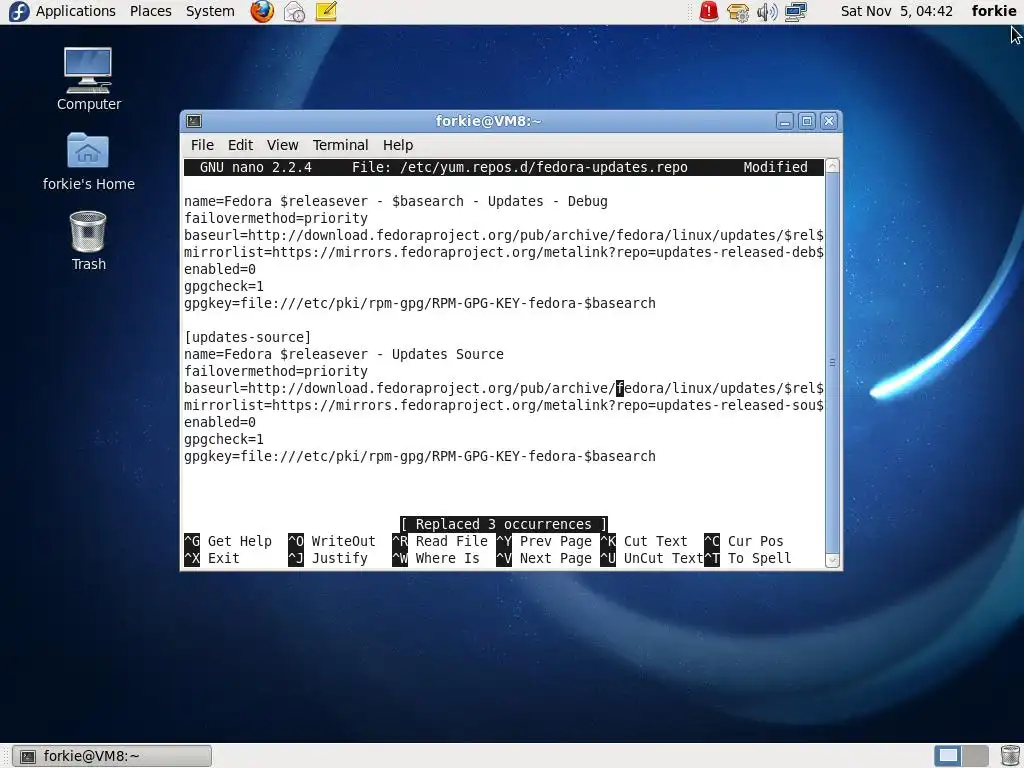Screen dimensions: 1024x768
Task: Click the ^V Next Page shortcut label
Action: pos(544,558)
